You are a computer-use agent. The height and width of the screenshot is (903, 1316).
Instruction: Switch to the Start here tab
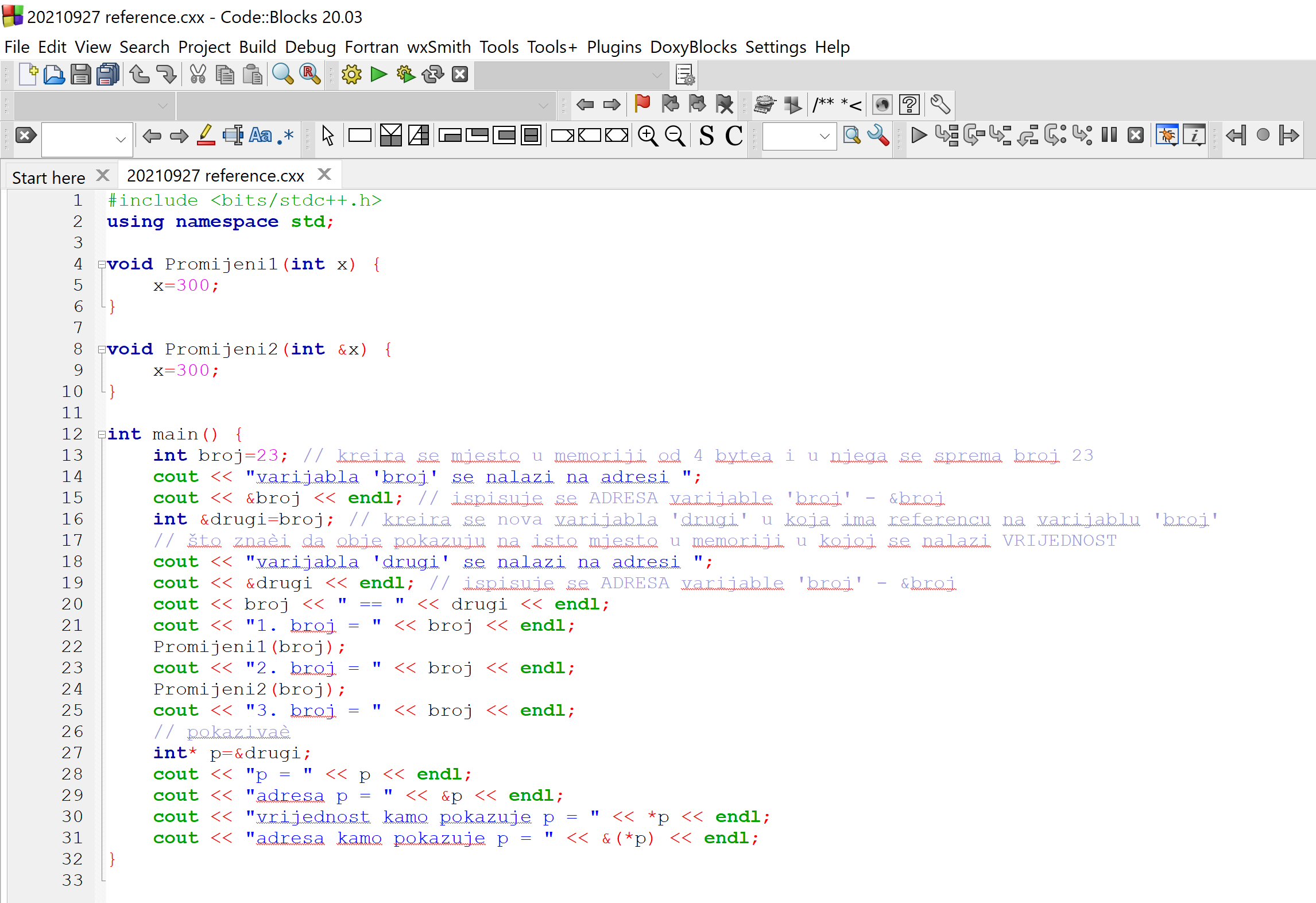pyautogui.click(x=49, y=177)
